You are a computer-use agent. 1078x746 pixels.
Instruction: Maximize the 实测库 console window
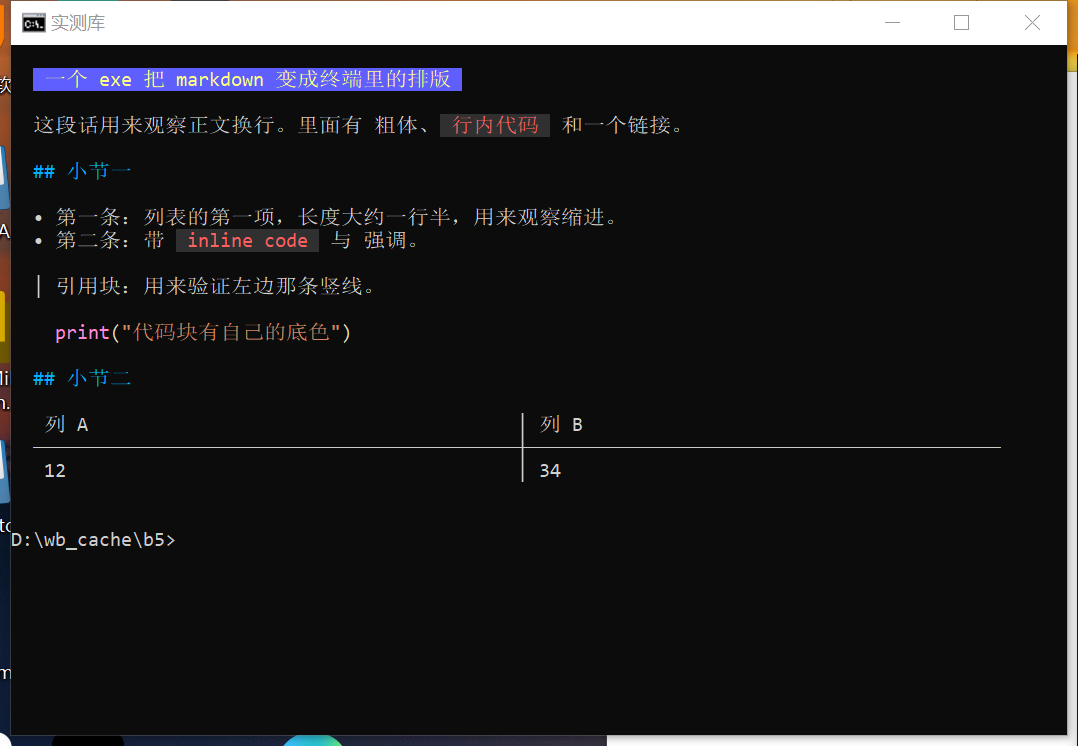[x=961, y=23]
